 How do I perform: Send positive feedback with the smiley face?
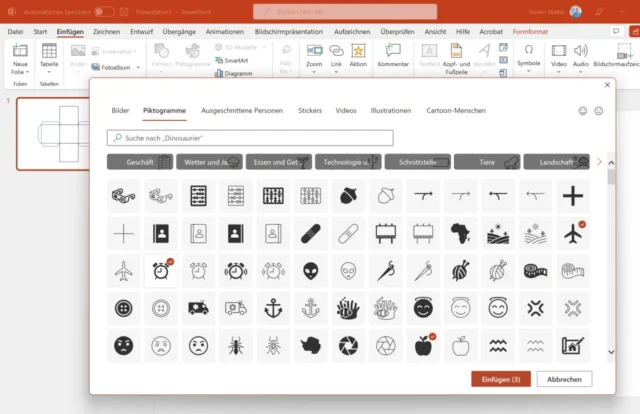click(582, 111)
